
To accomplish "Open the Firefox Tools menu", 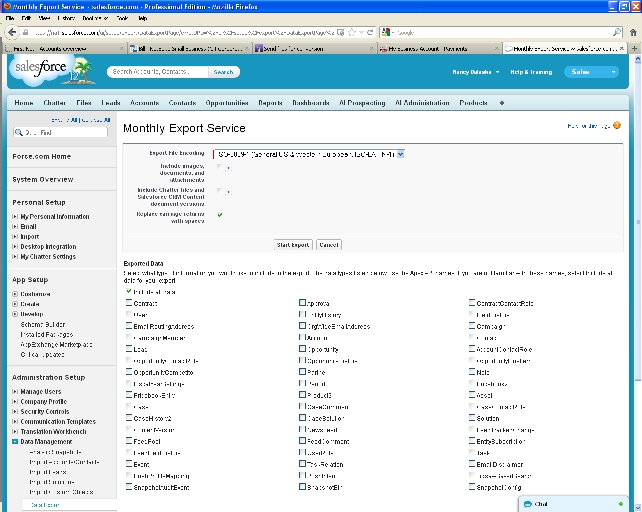I will (x=122, y=18).
